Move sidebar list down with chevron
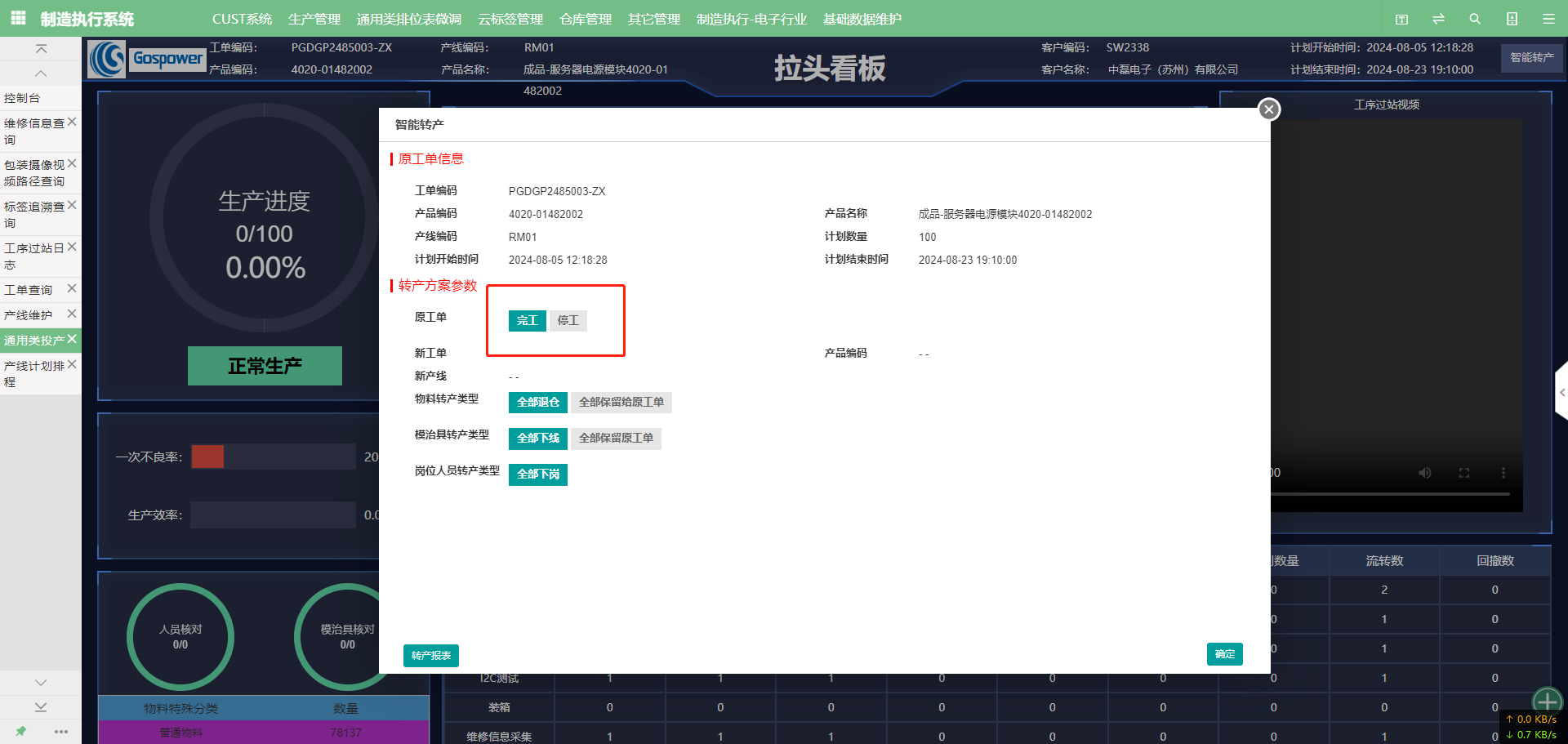Image resolution: width=1568 pixels, height=744 pixels. point(41,682)
